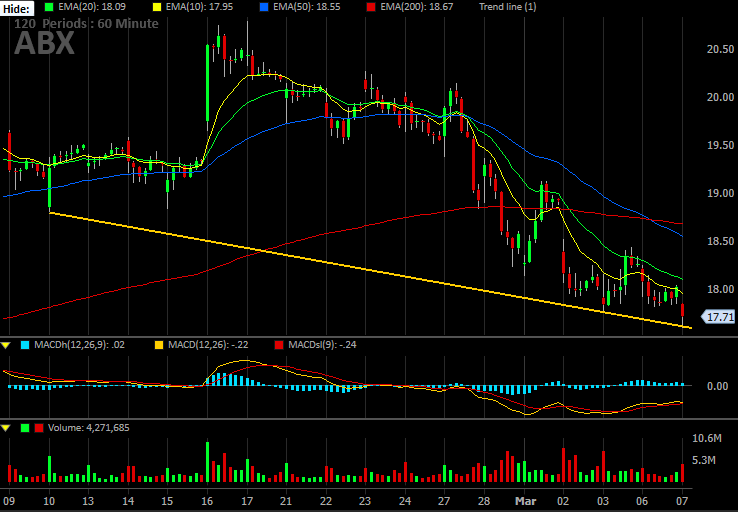This screenshot has width=738, height=512.
Task: Click the 5.3M volume axis label
Action: click(x=704, y=461)
